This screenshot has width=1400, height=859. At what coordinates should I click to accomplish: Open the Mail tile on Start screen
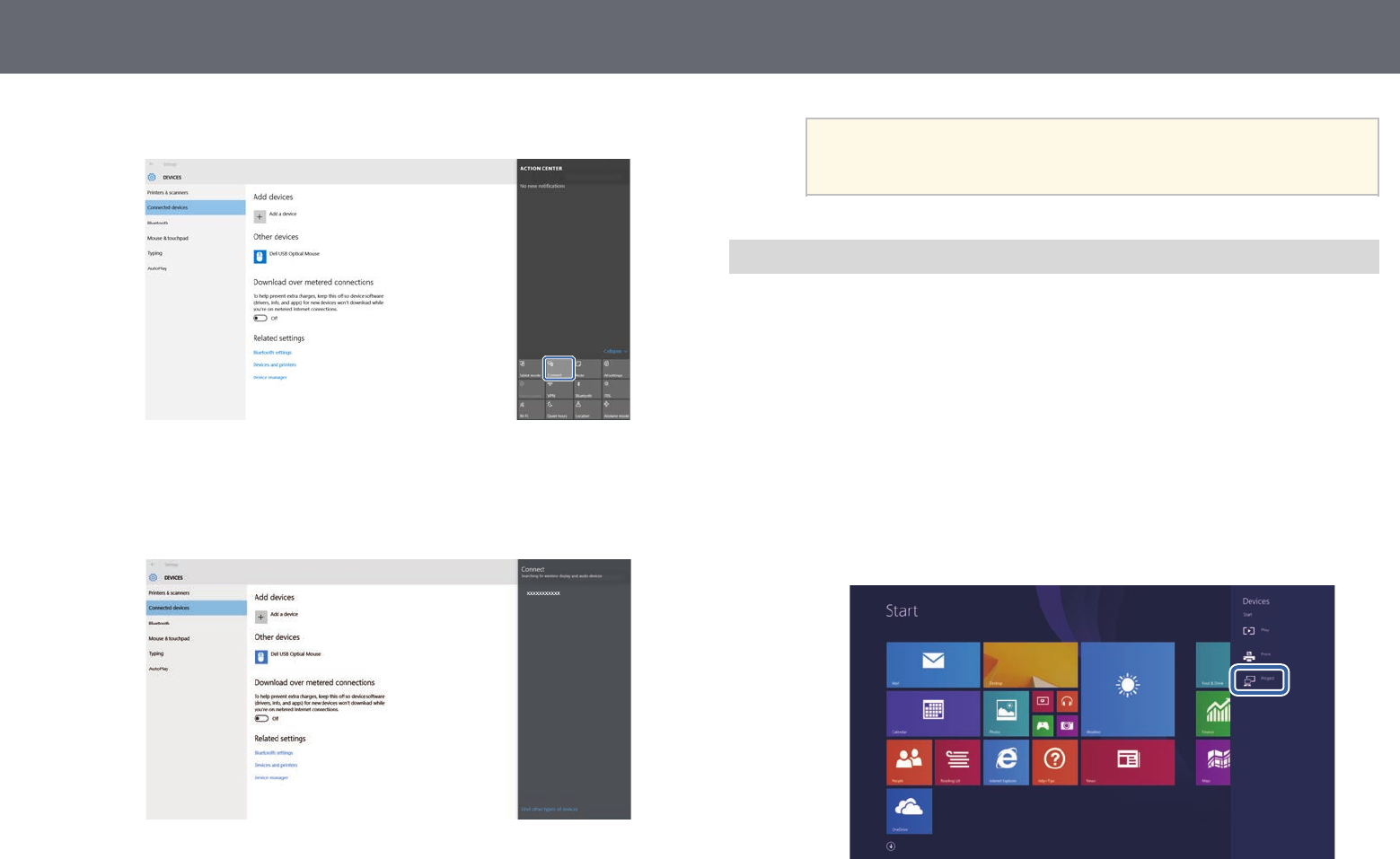[x=932, y=664]
